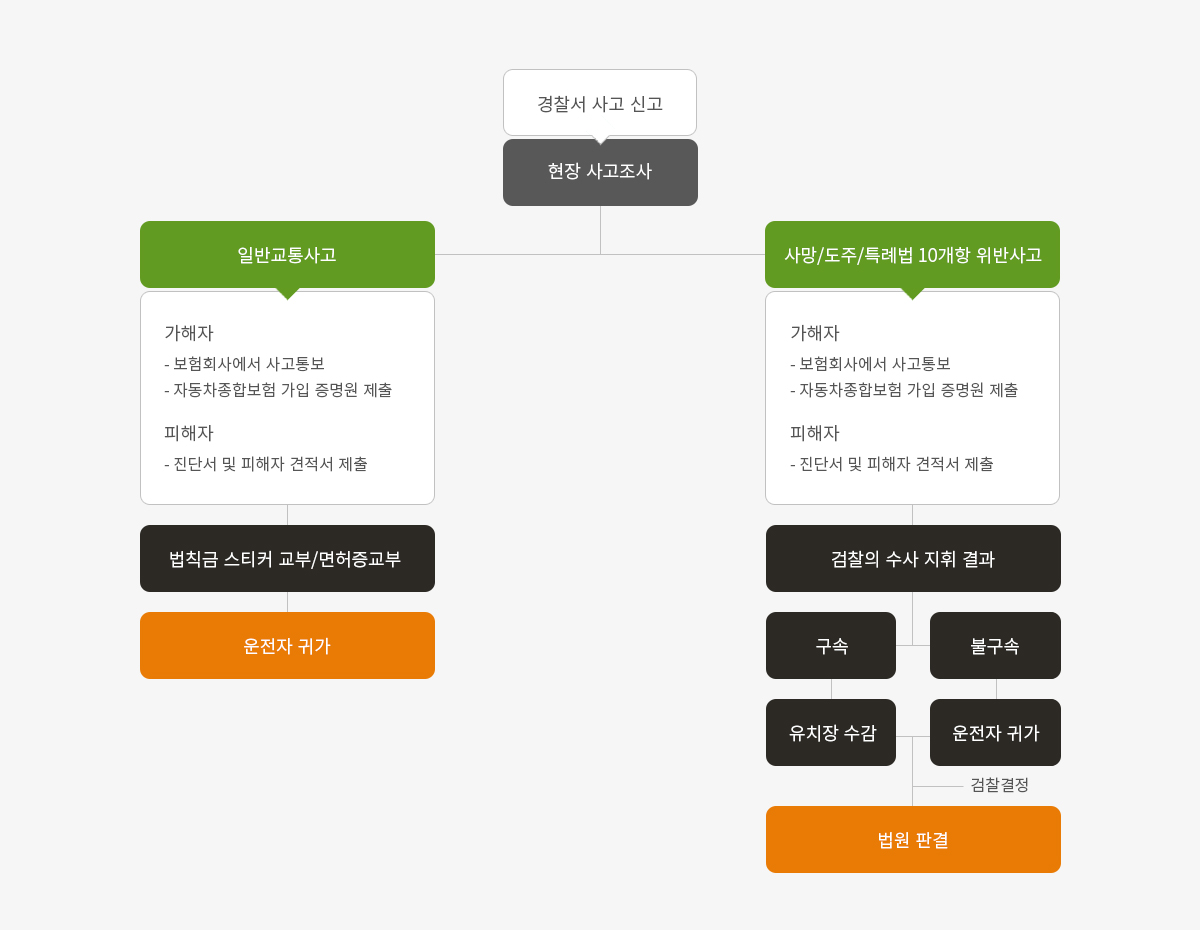Click the 불구속 box

[995, 645]
